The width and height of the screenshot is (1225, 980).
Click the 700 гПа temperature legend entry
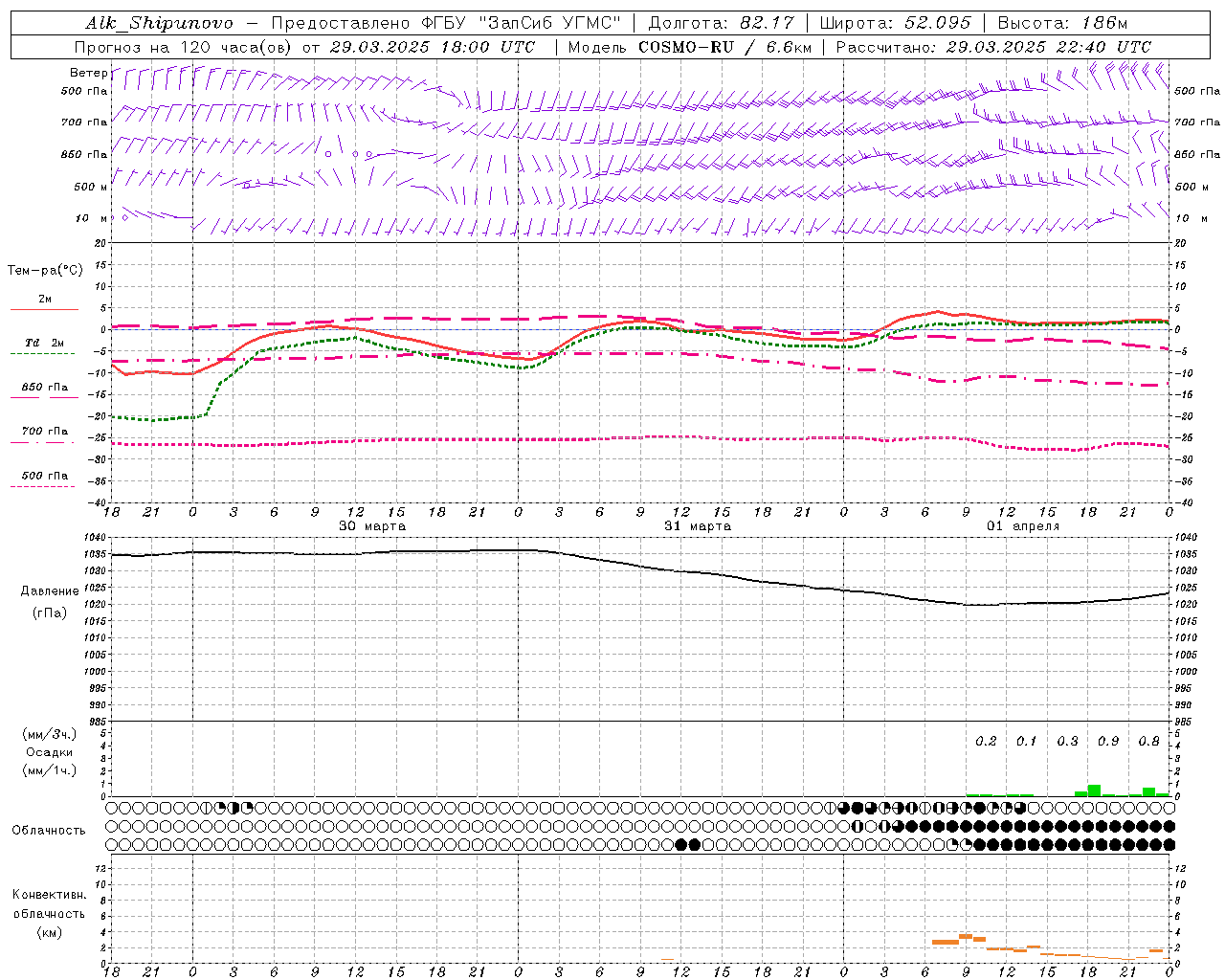tap(44, 432)
